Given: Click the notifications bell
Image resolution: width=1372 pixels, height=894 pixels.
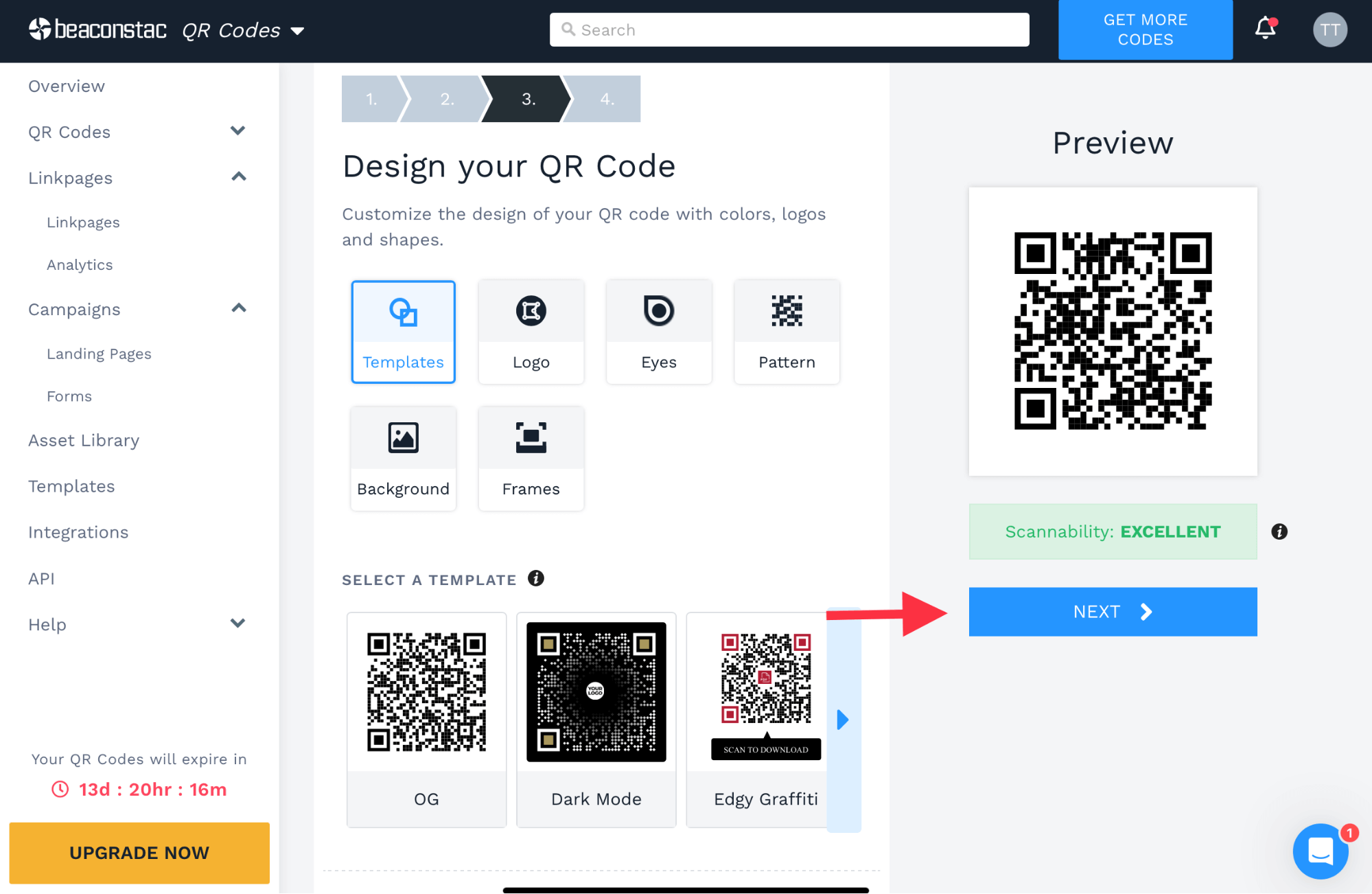Looking at the screenshot, I should coord(1265,30).
